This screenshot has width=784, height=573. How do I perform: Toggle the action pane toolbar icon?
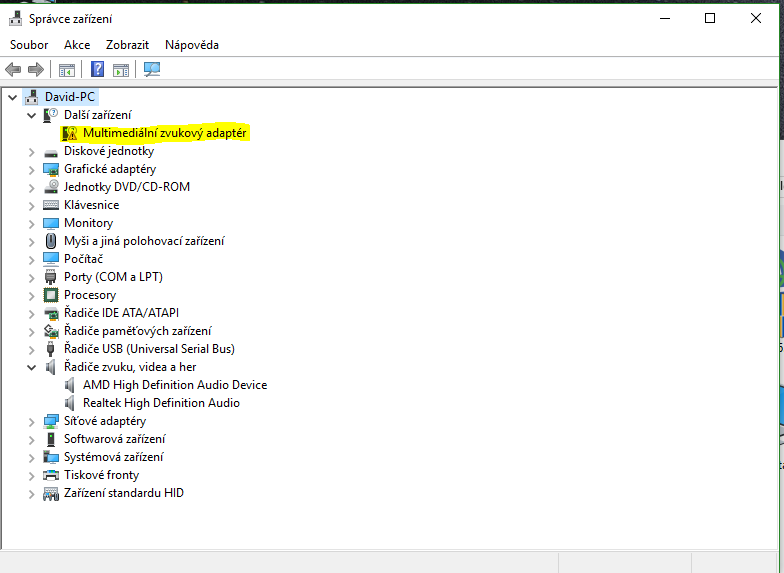120,70
